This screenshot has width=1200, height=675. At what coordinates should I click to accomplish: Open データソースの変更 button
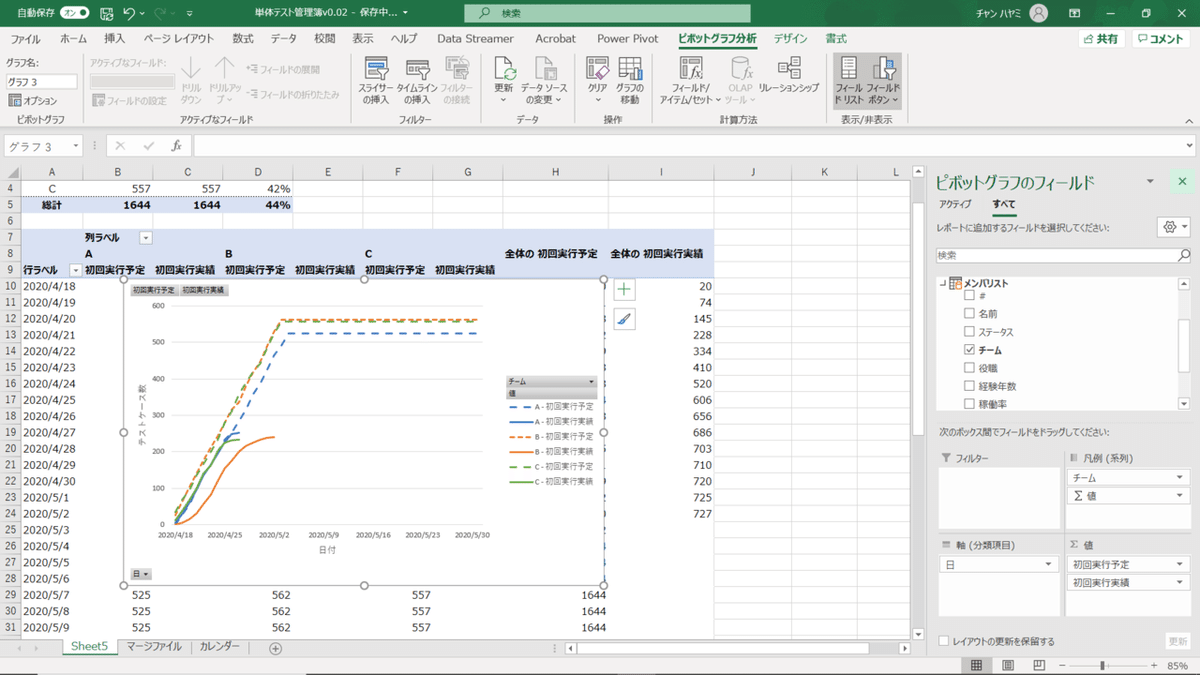pyautogui.click(x=545, y=80)
